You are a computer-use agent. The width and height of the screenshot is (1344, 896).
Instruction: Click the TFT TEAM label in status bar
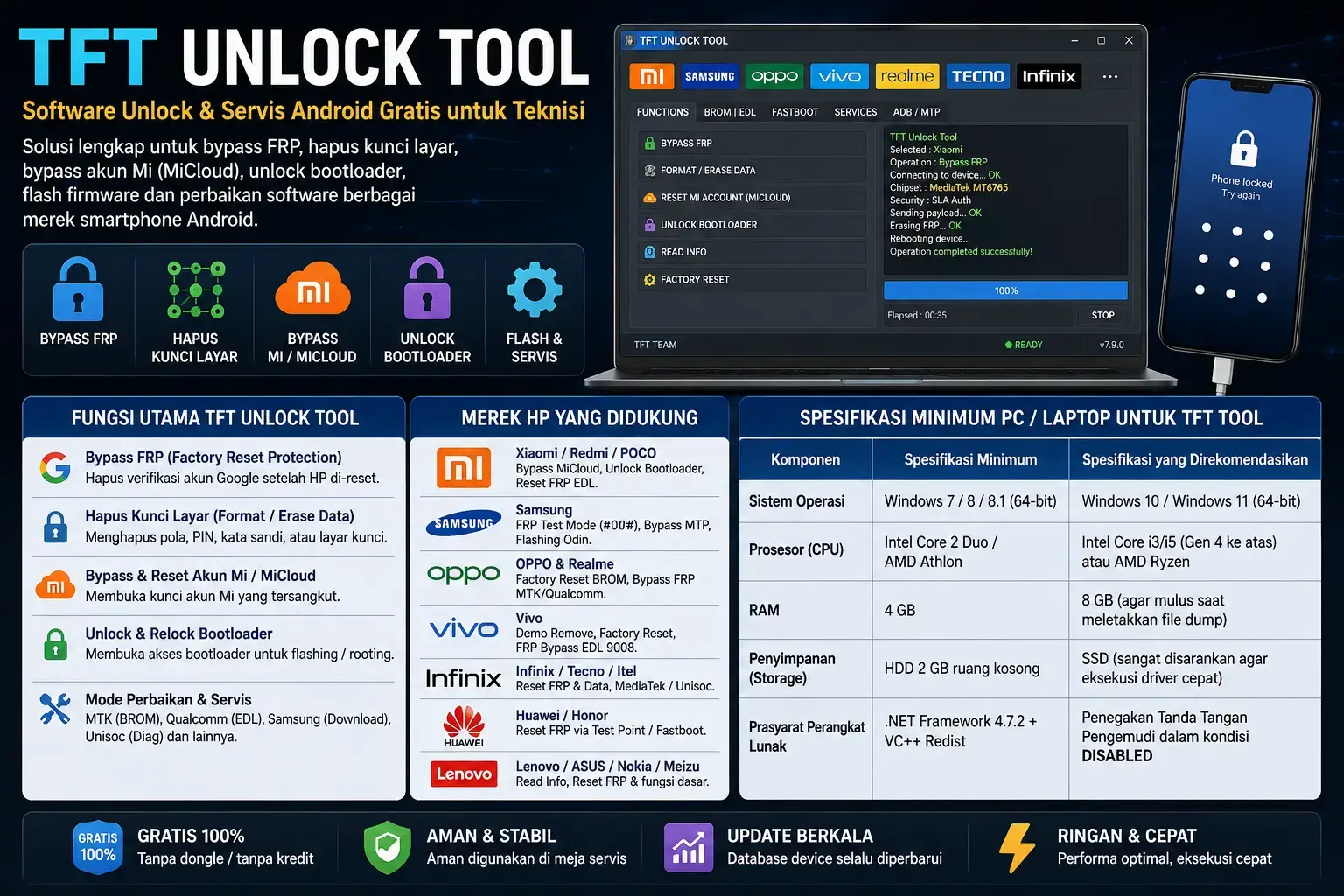(655, 345)
